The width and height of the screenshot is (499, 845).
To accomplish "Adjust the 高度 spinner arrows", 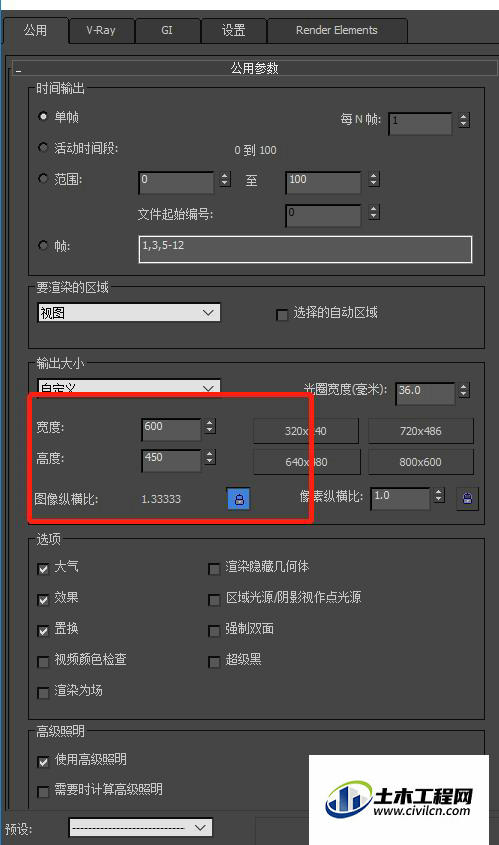I will click(210, 458).
